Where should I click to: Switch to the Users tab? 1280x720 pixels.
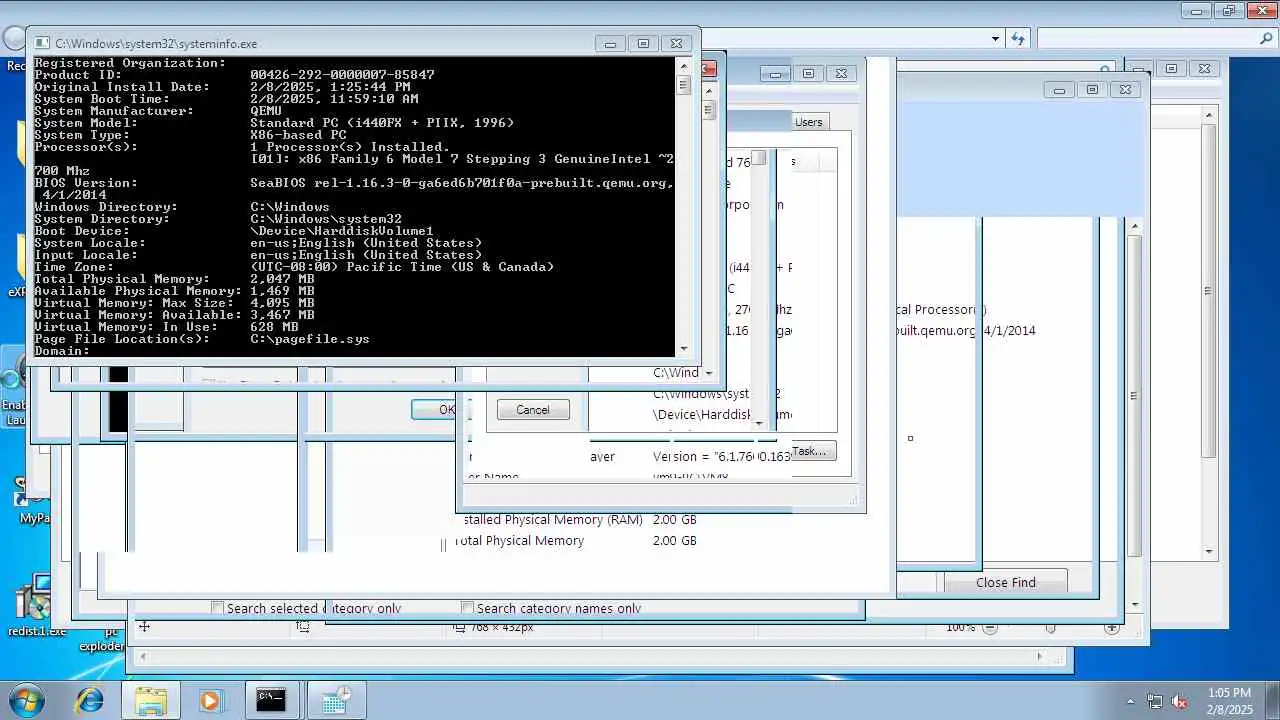(x=808, y=122)
